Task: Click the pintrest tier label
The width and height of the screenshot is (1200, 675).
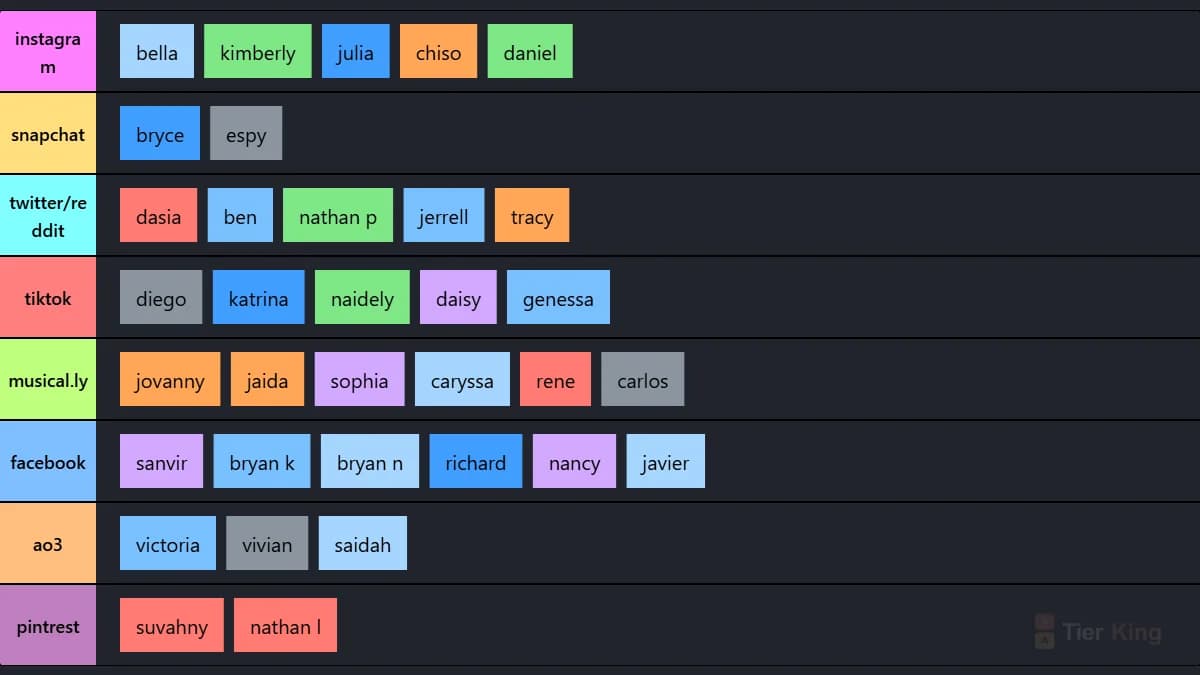Action: tap(48, 626)
